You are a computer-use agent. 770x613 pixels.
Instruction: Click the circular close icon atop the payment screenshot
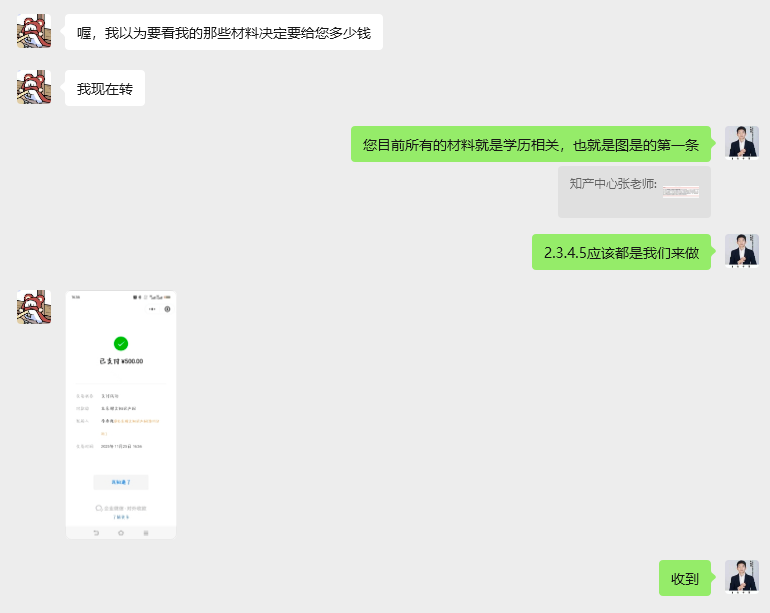pos(167,309)
